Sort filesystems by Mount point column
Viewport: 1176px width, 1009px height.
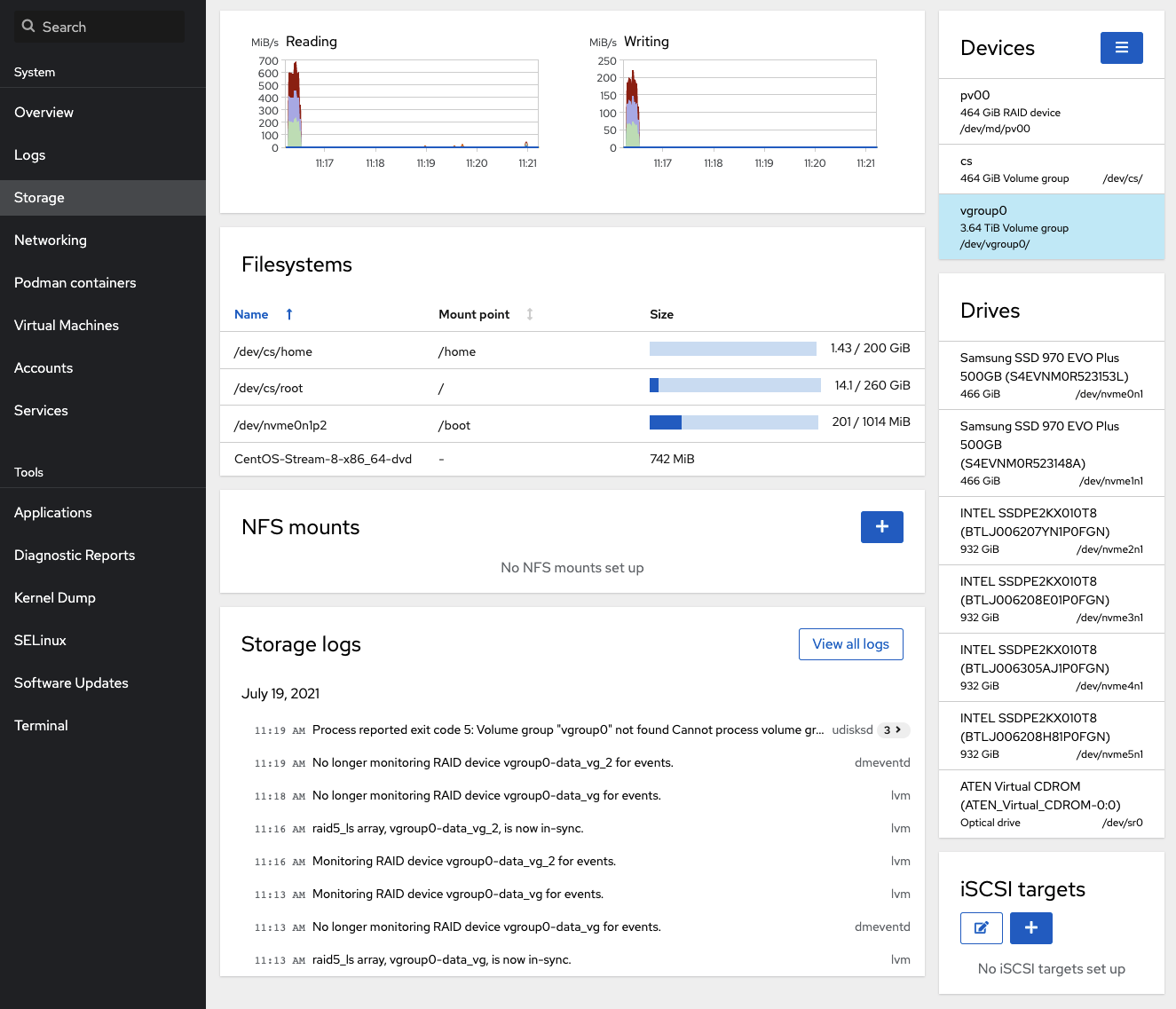tap(529, 314)
